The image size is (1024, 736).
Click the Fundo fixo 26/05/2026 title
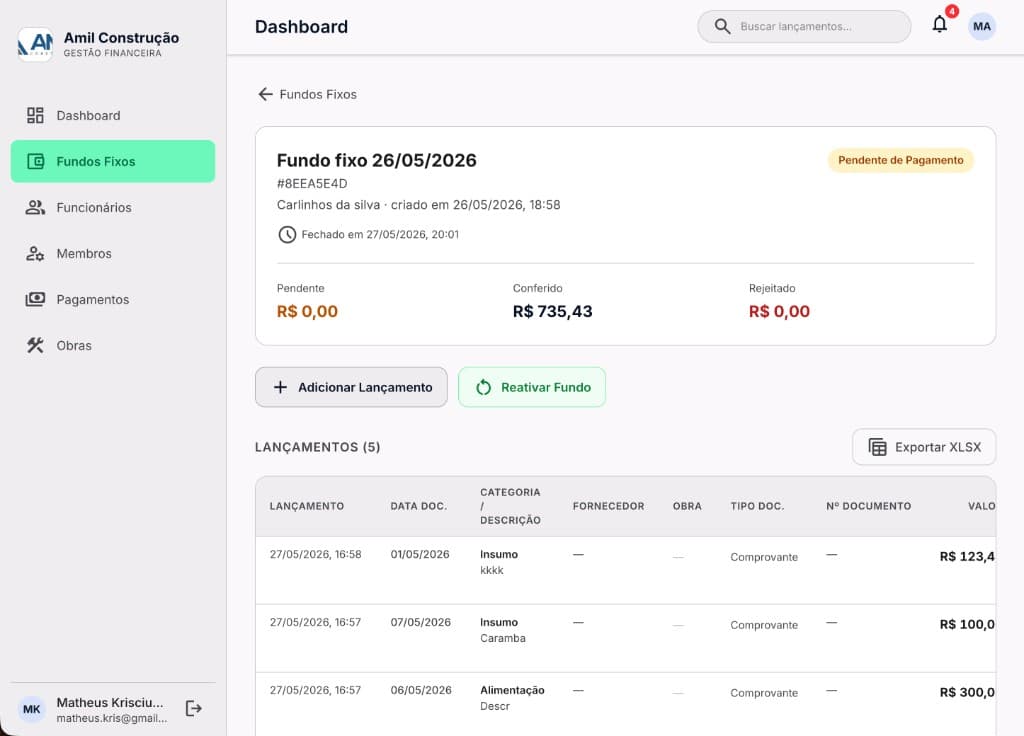[x=377, y=160]
